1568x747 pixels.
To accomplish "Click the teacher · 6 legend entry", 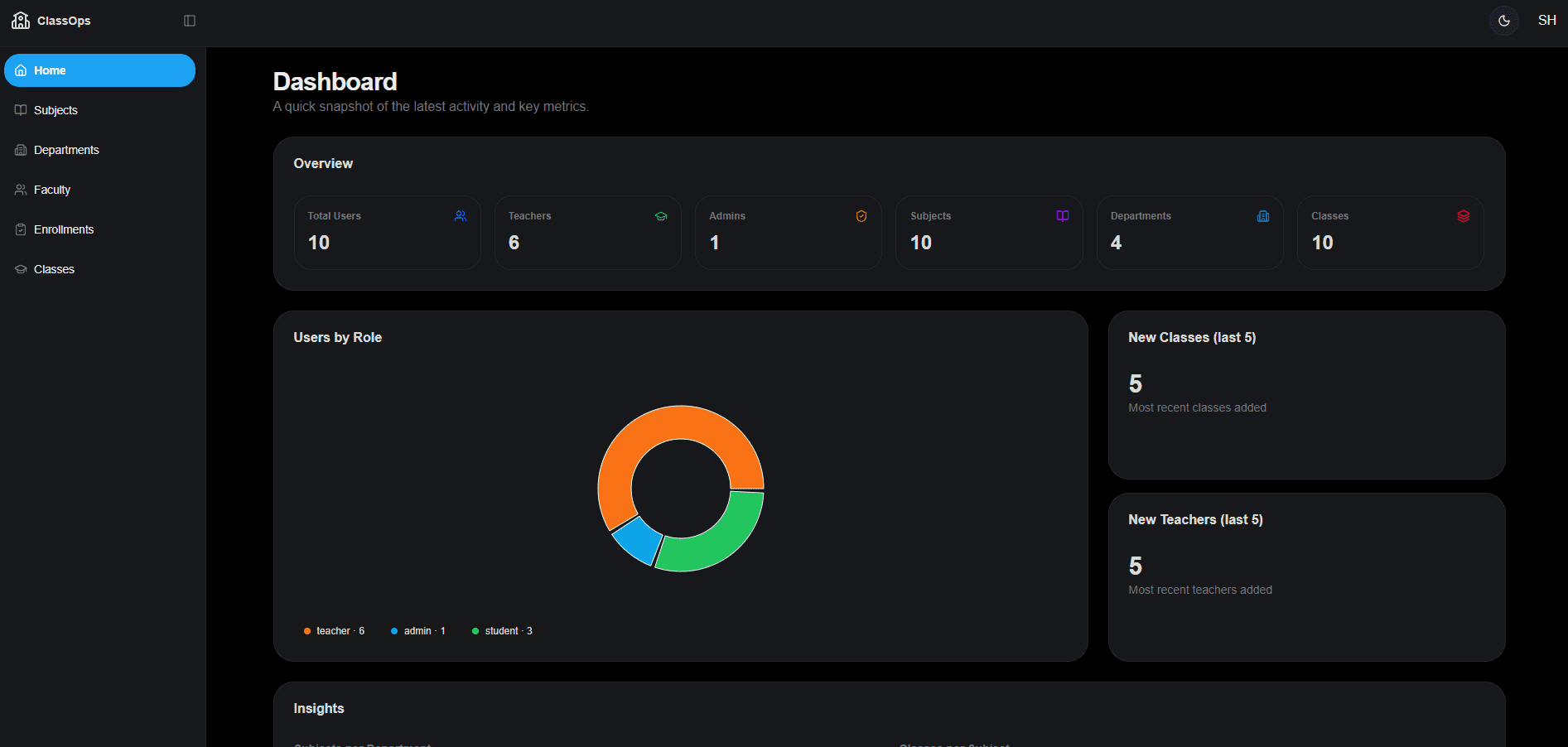I will (334, 631).
